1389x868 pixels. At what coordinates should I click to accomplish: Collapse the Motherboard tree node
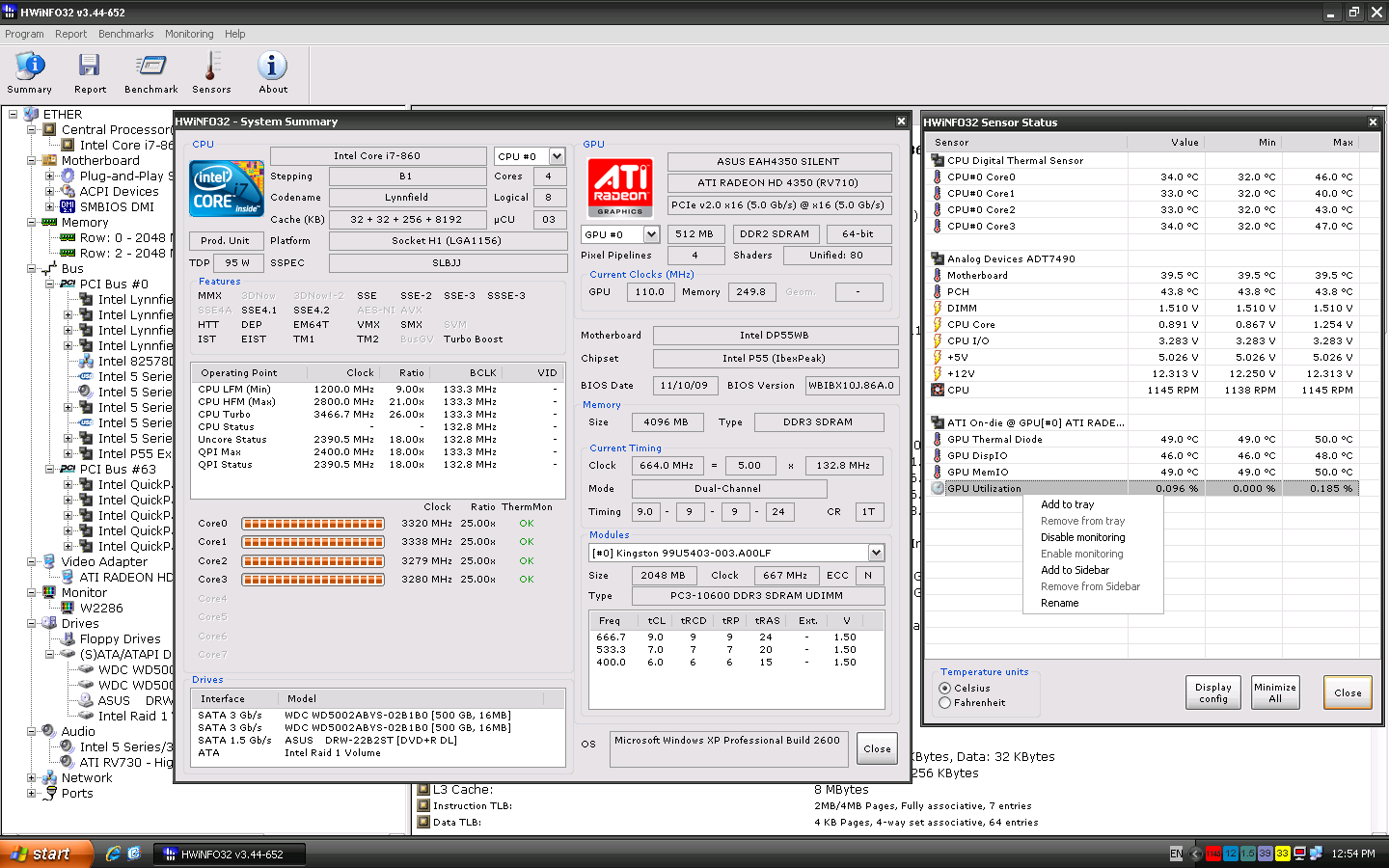(32, 161)
